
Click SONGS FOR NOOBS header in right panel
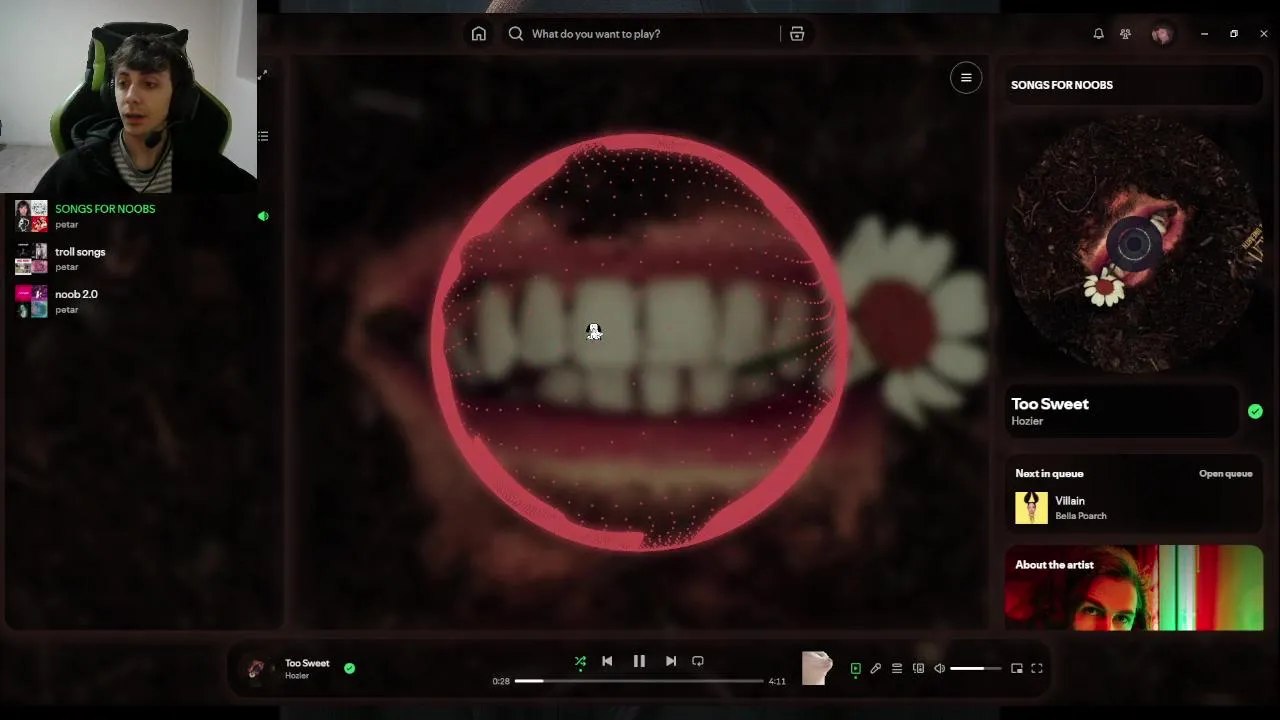(1062, 85)
